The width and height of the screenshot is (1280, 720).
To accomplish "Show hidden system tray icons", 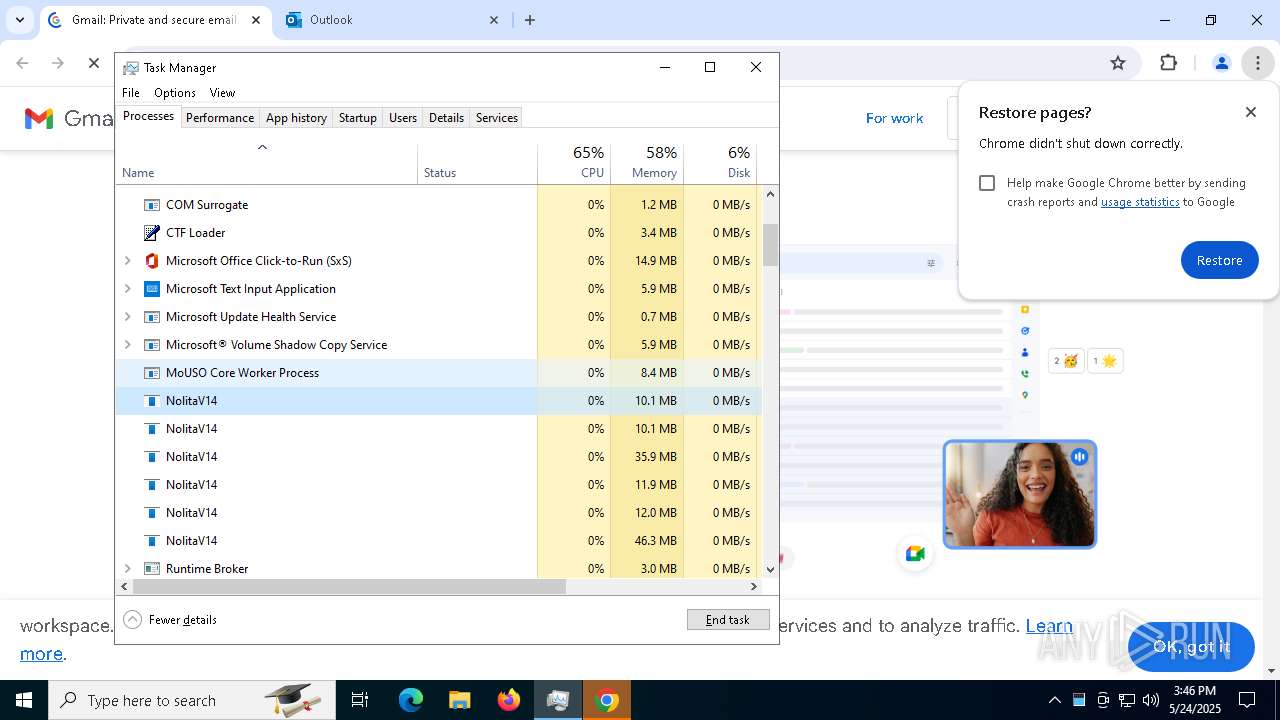I will 1055,700.
